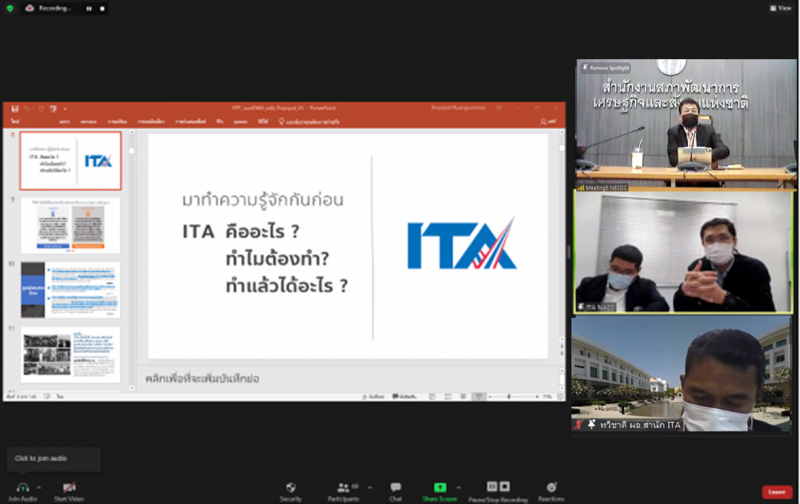The width and height of the screenshot is (800, 504).
Task: Click the start-from-beginning slideshow quick access icon
Action: click(x=54, y=109)
